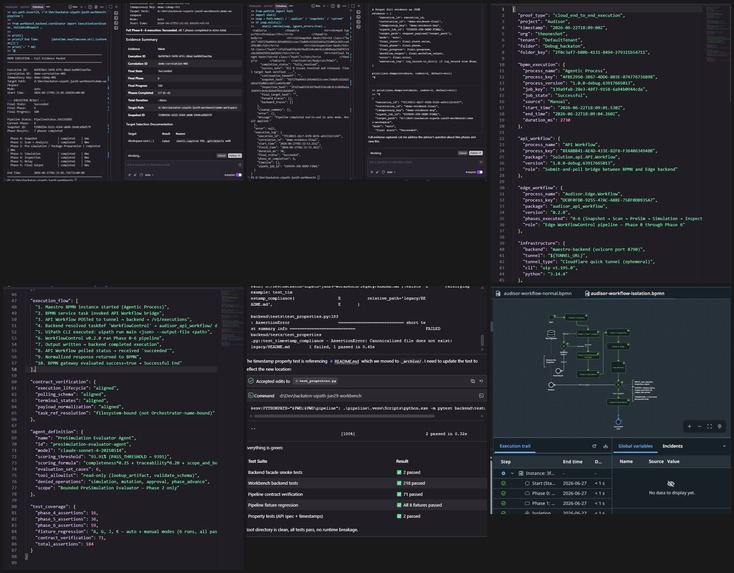Select the 'Phase 1' step row
734x573 pixels.
pyautogui.click(x=552, y=503)
